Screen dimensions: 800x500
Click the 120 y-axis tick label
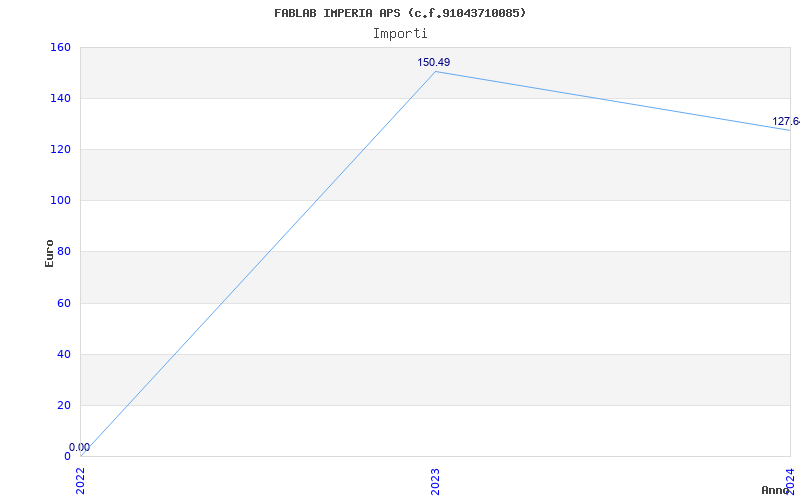[60, 149]
